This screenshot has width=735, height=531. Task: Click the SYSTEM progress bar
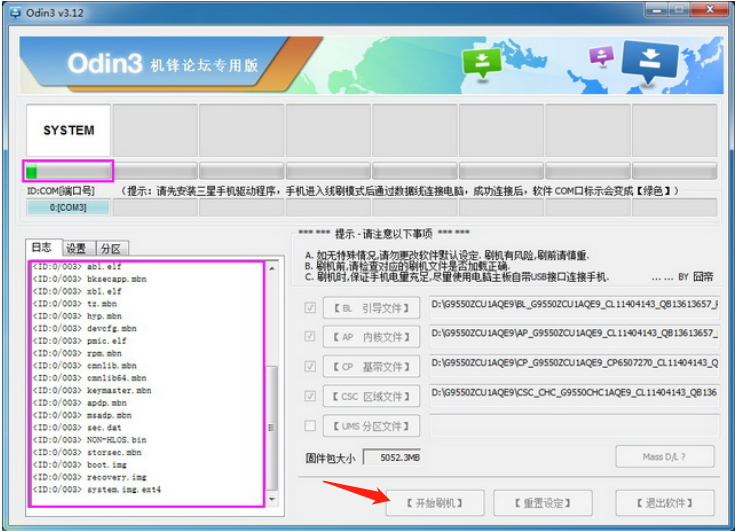(x=68, y=171)
